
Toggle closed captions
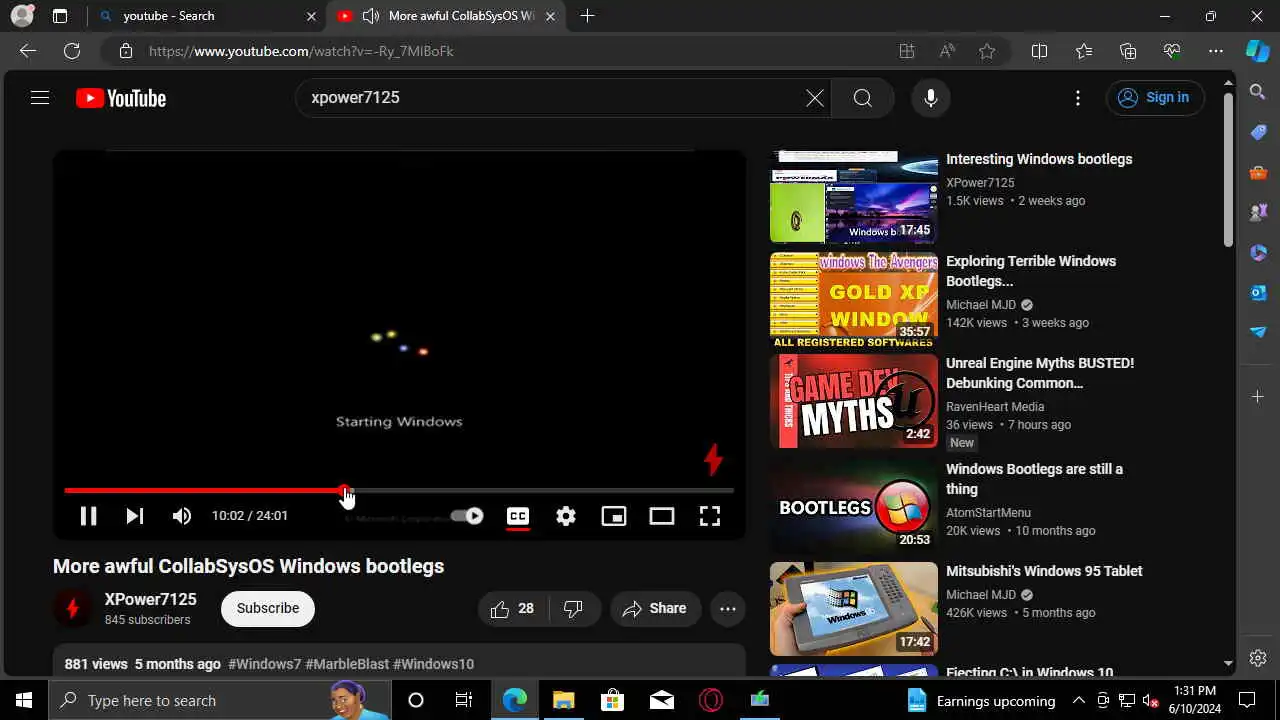tap(518, 516)
